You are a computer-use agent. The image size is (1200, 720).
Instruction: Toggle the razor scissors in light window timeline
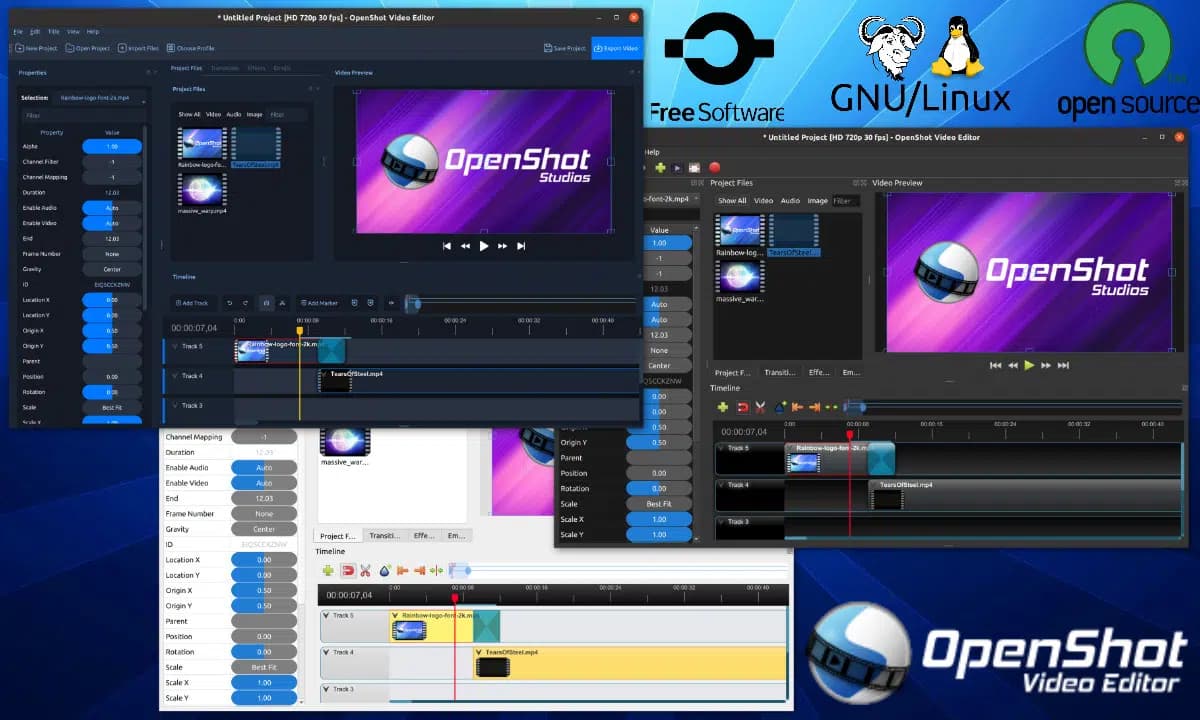click(366, 571)
